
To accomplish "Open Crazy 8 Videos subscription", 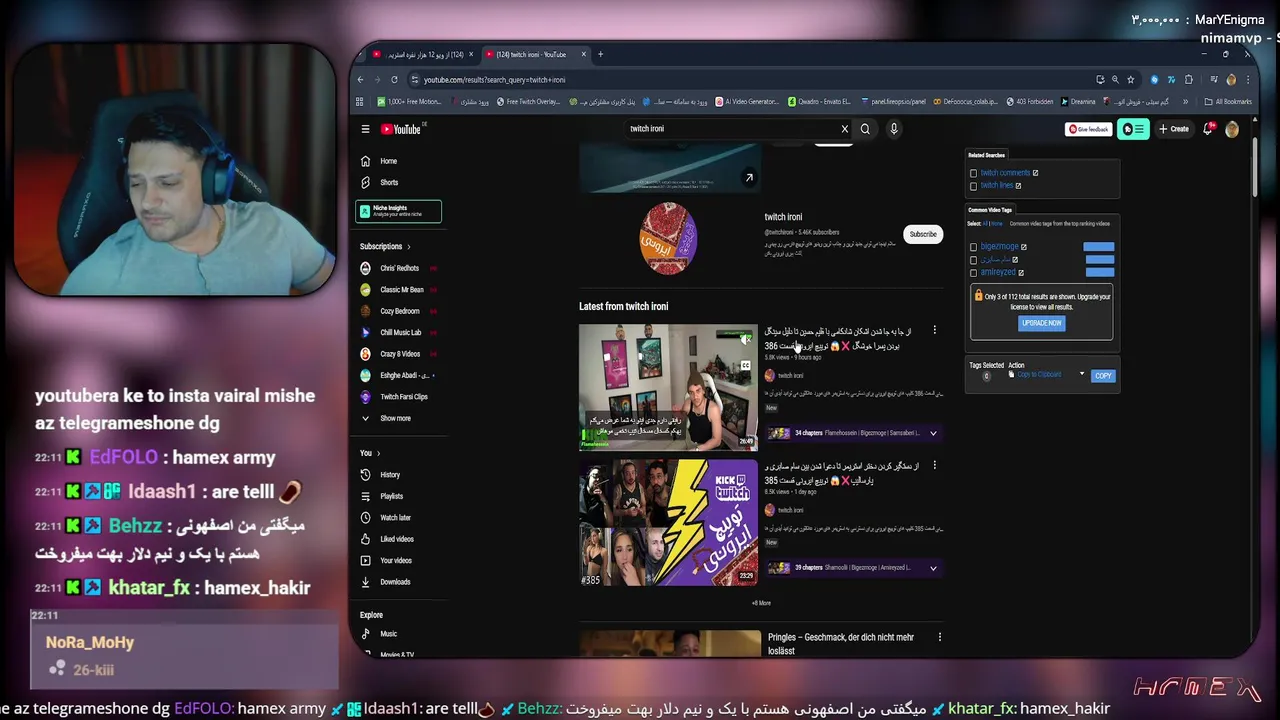I will click(398, 354).
